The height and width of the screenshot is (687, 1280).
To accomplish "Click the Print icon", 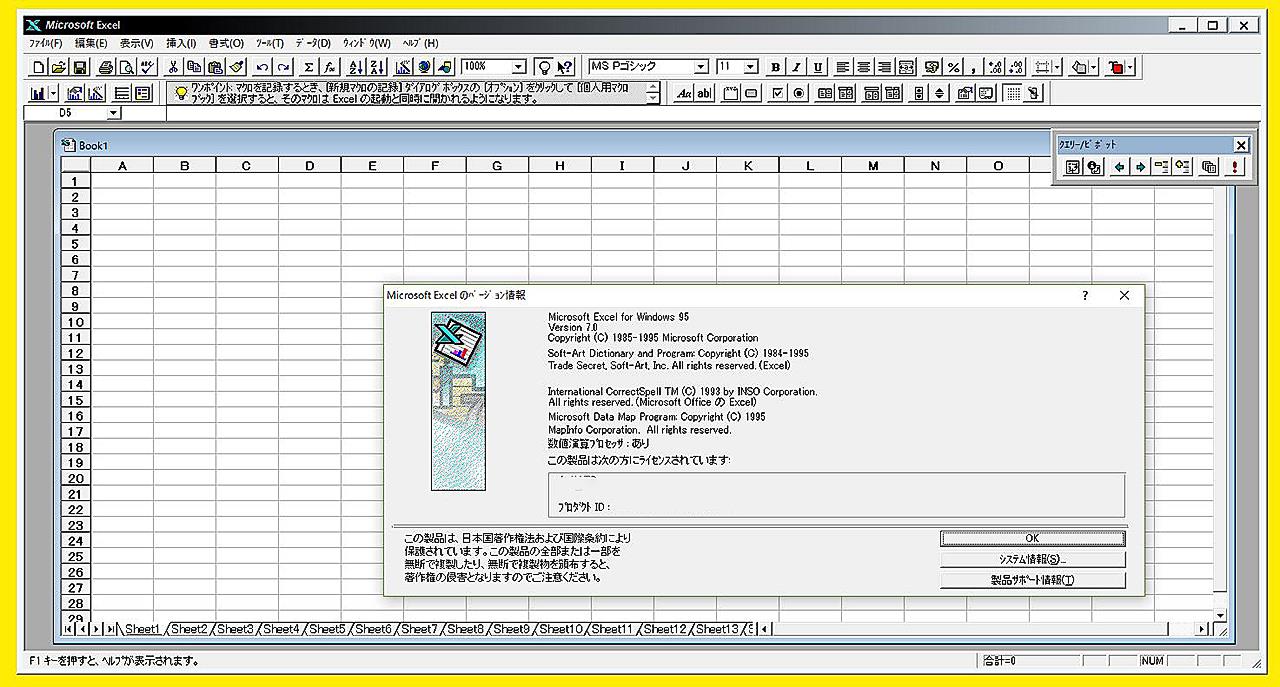I will tap(105, 67).
